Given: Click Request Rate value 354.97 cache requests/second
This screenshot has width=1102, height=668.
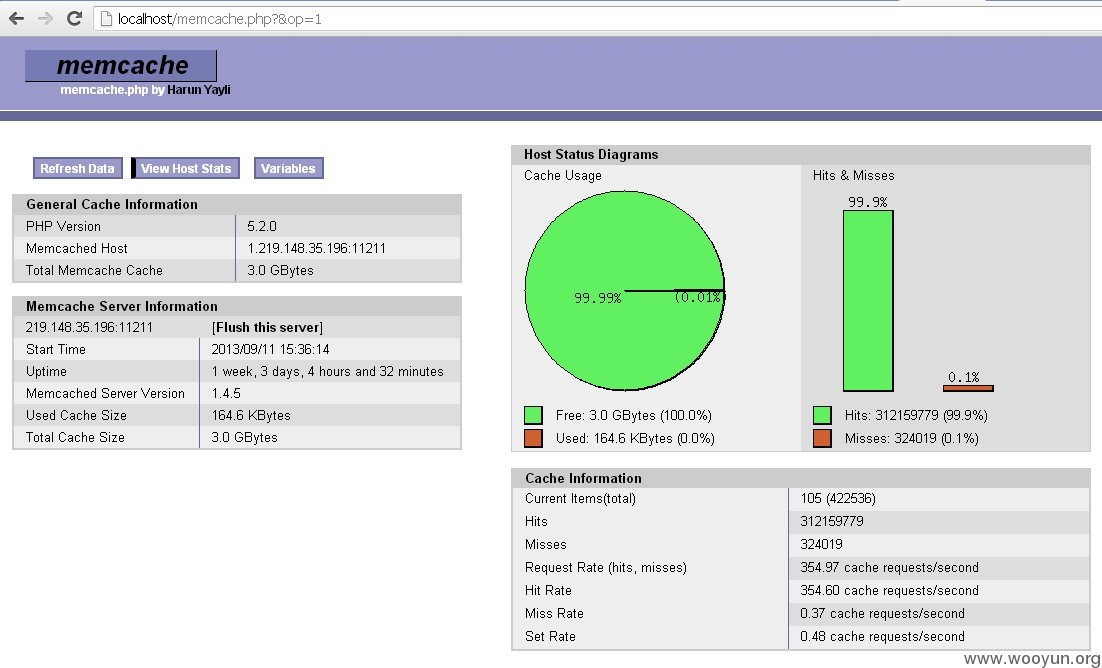Looking at the screenshot, I should point(889,567).
